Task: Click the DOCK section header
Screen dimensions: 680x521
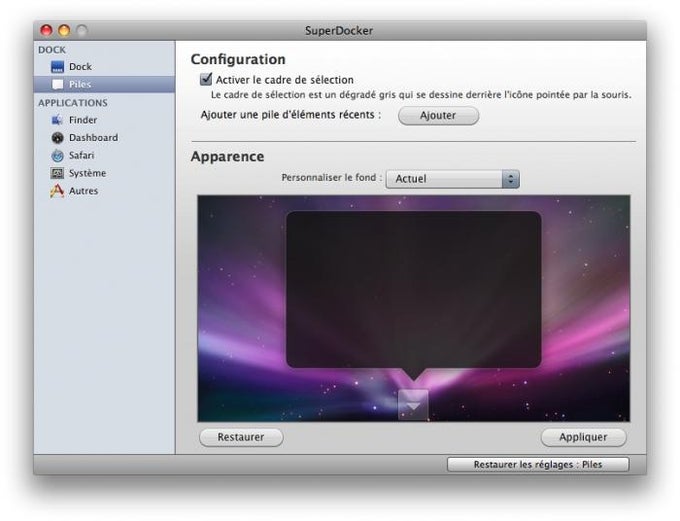Action: tap(52, 50)
